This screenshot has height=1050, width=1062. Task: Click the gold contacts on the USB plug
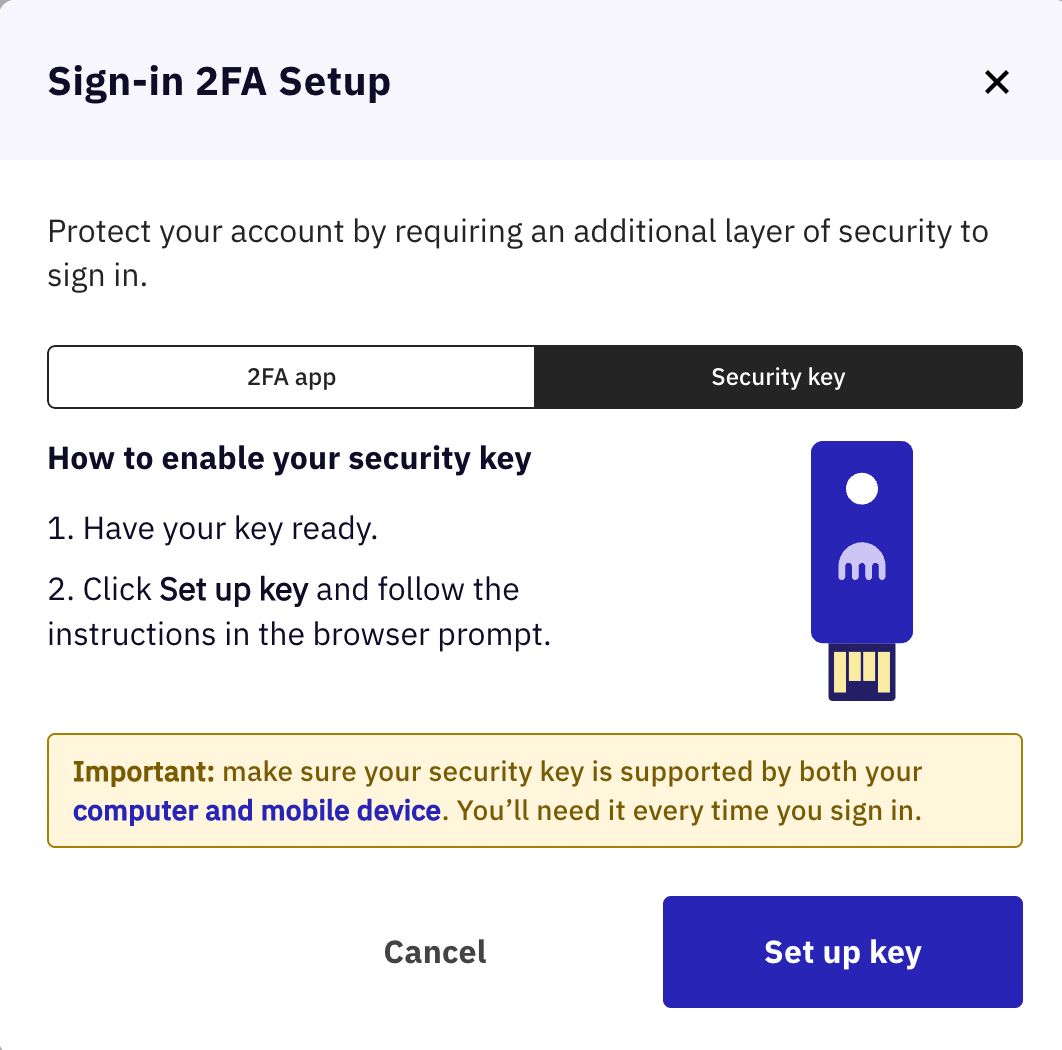861,667
